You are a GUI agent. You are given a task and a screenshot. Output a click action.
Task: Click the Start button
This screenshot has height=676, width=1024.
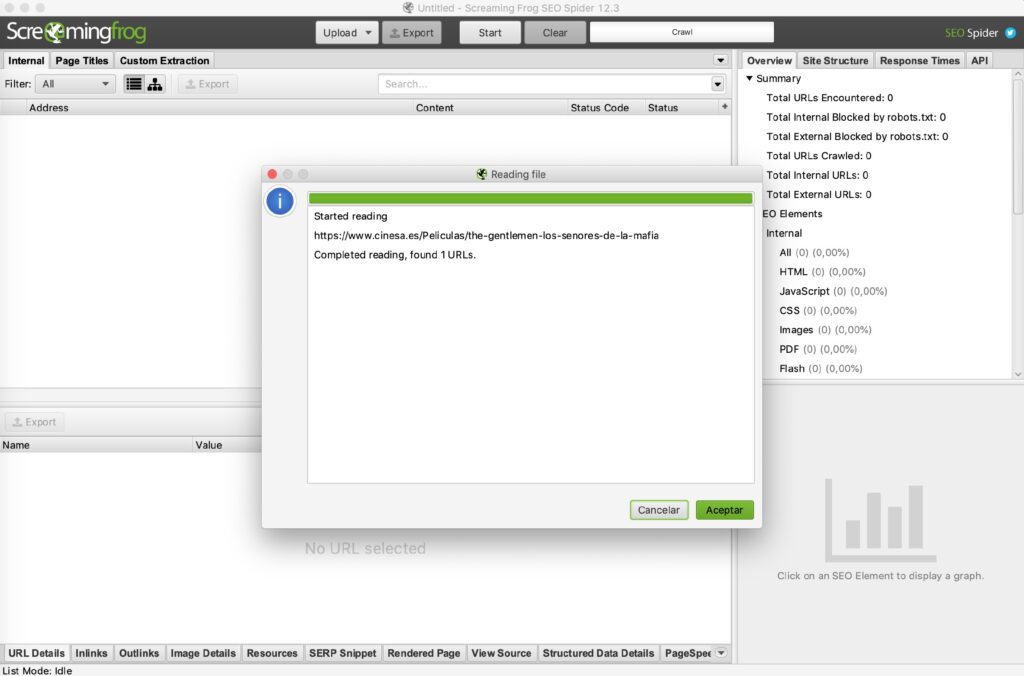point(490,32)
